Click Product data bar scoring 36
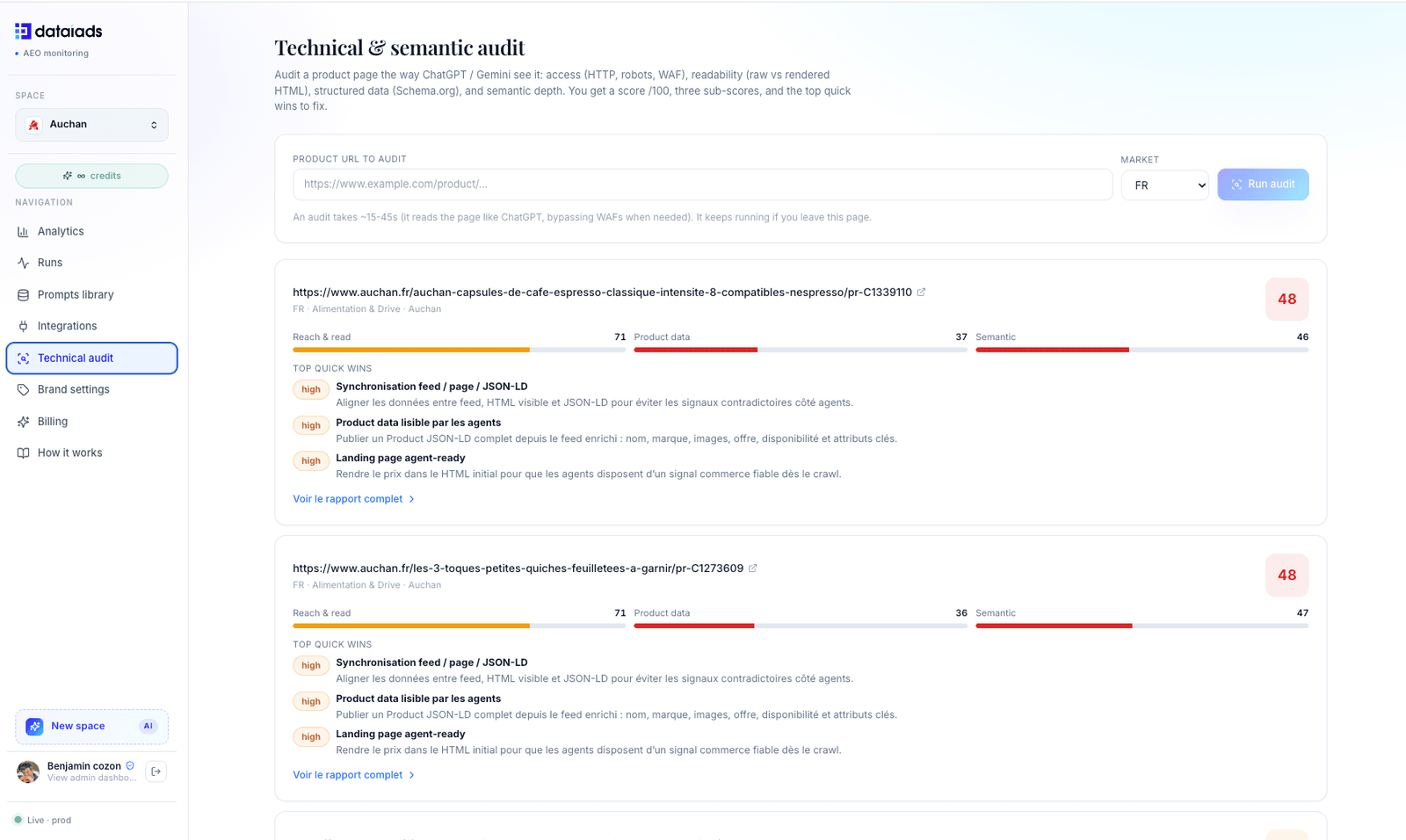 tap(801, 626)
